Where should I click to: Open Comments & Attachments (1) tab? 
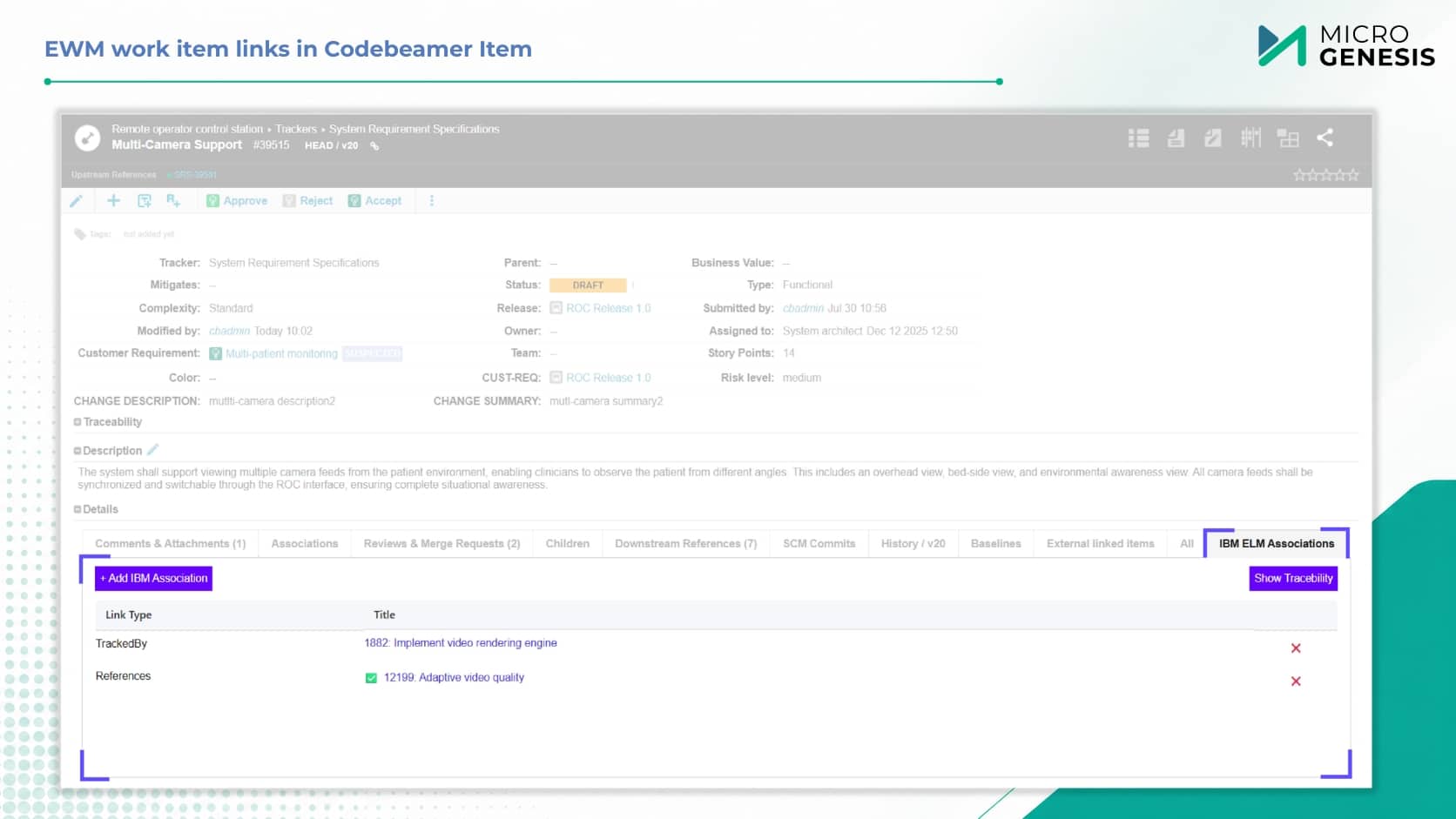click(x=171, y=544)
